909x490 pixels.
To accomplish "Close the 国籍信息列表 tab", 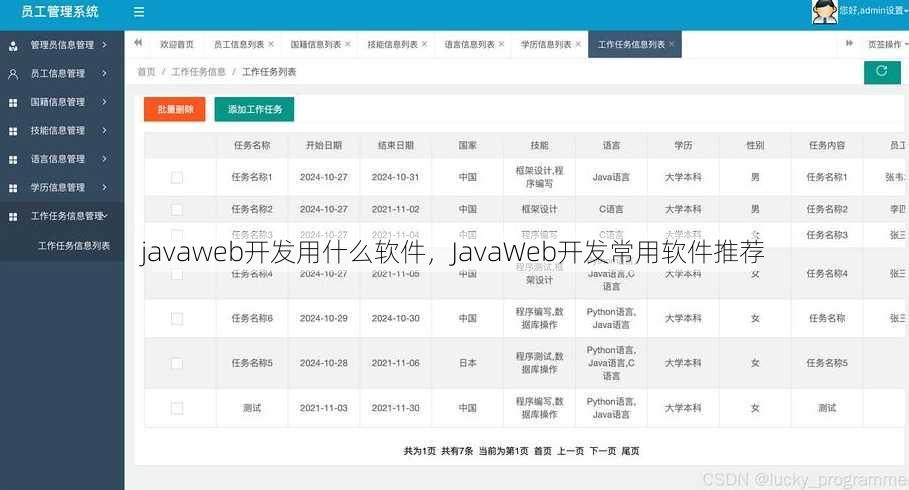I will 348,44.
